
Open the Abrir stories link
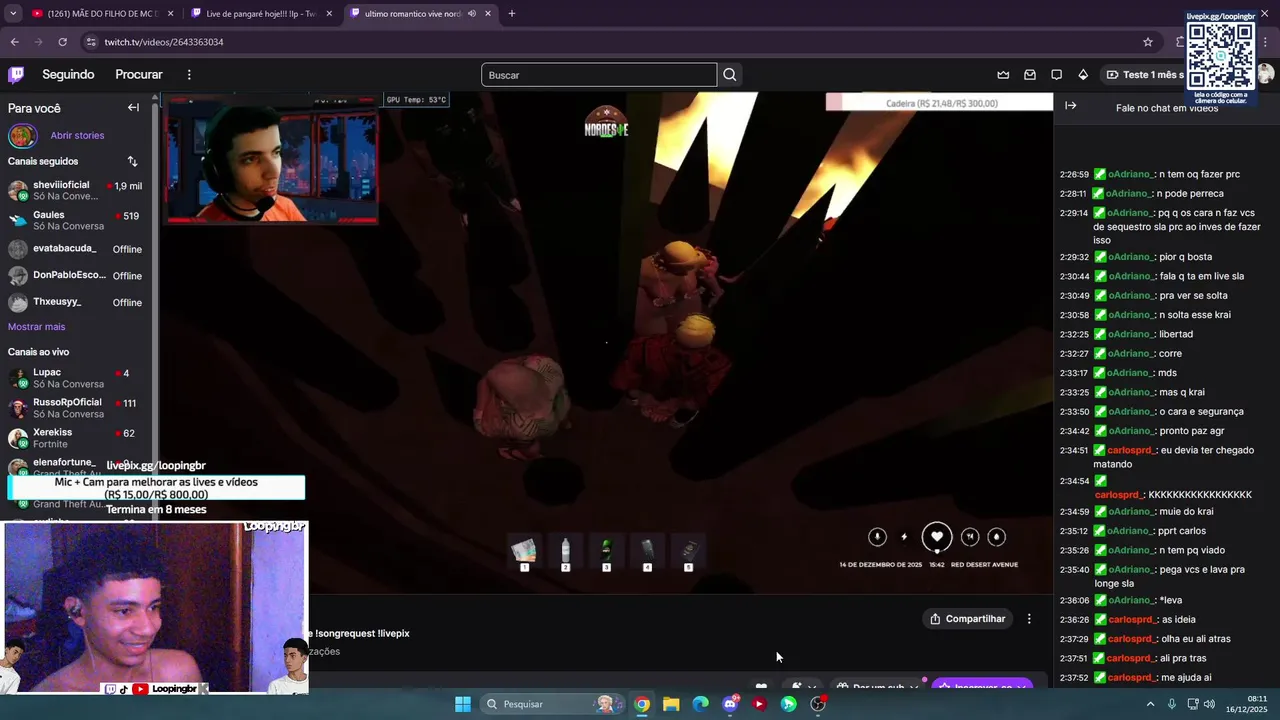[77, 136]
